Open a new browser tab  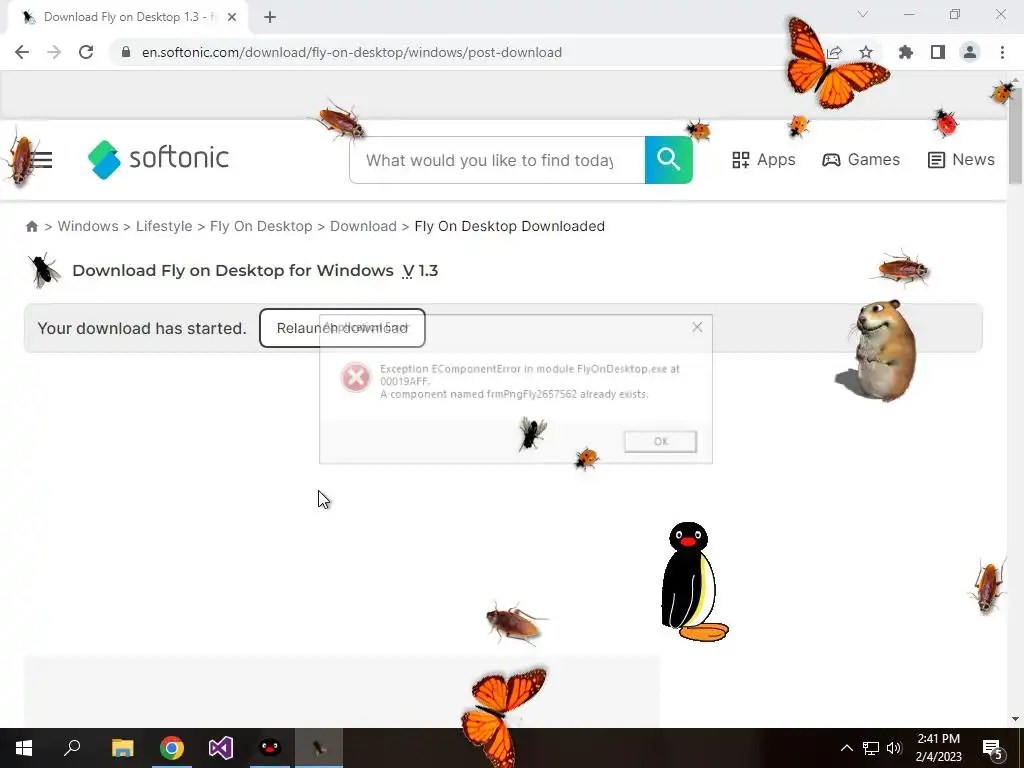[270, 17]
